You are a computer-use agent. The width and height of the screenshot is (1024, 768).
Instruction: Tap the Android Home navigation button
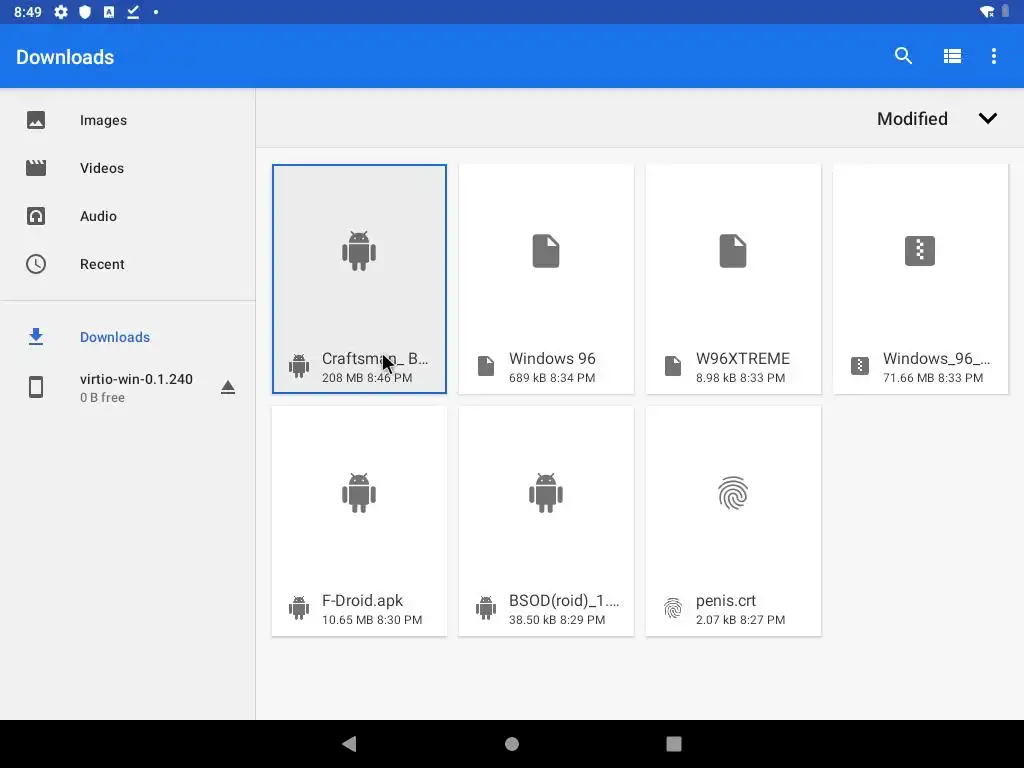[x=512, y=744]
